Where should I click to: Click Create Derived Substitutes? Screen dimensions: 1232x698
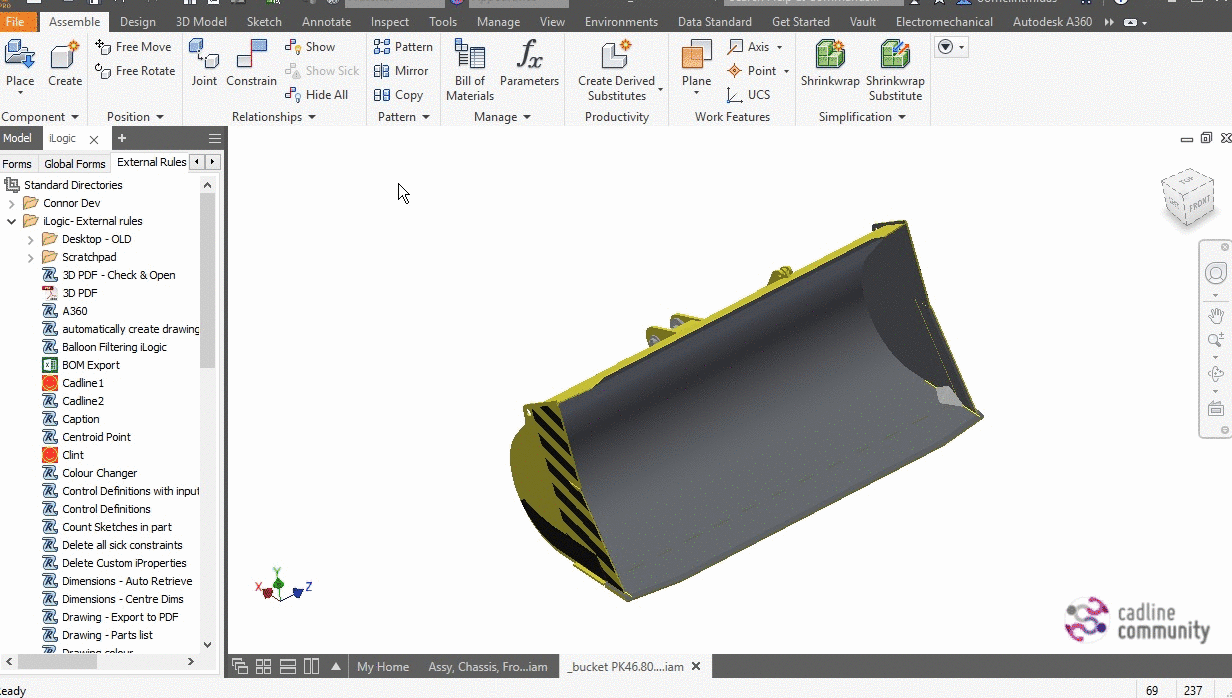(617, 70)
